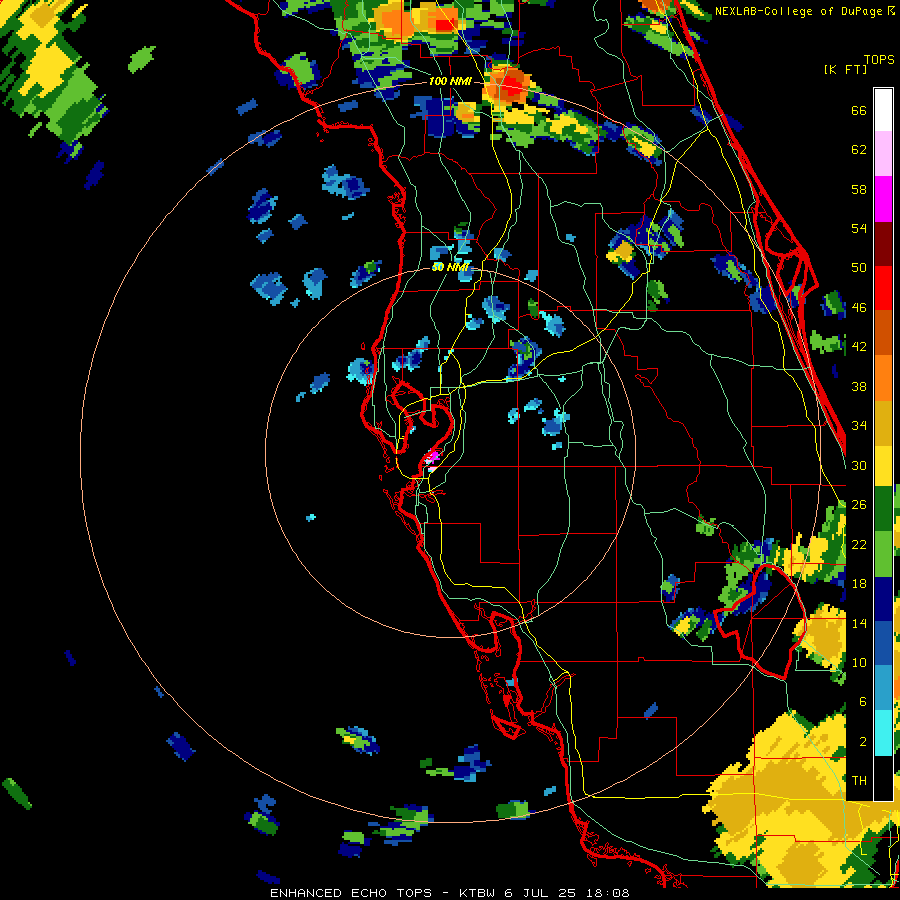Click the legend value 2

[x=862, y=741]
